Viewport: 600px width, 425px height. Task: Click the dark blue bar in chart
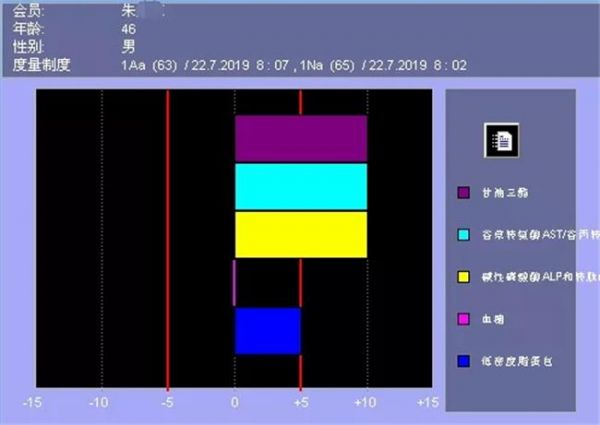[x=267, y=330]
